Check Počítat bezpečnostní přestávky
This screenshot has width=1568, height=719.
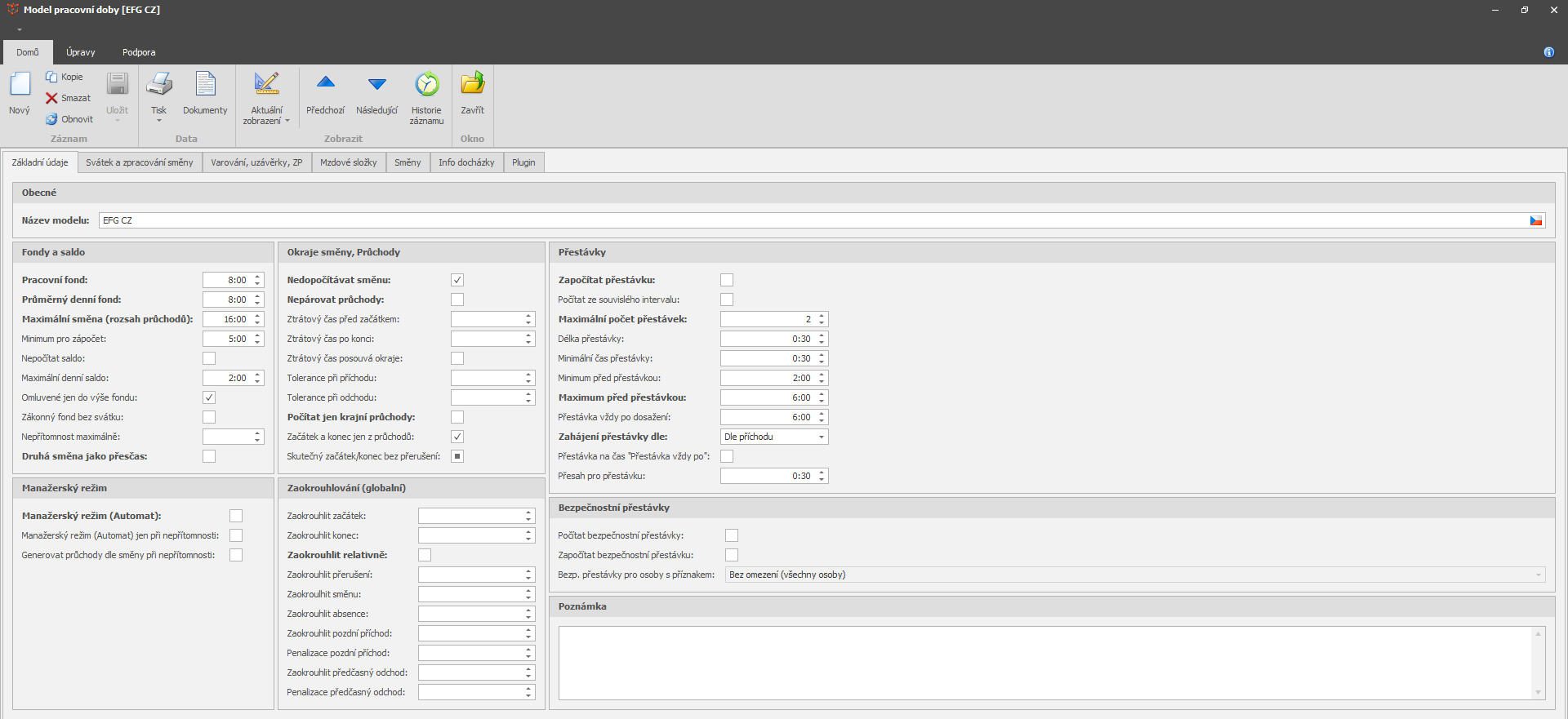732,535
